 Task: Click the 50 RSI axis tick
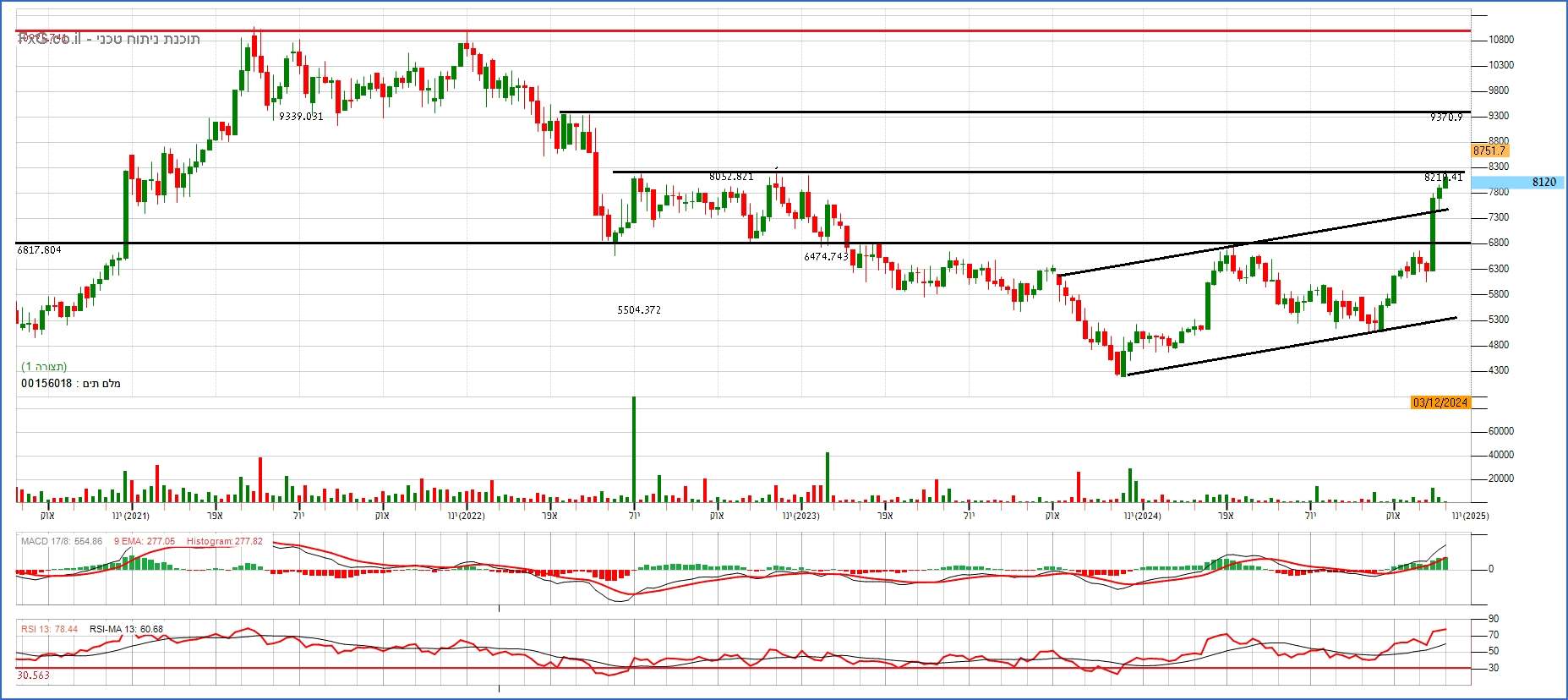[x=1494, y=651]
